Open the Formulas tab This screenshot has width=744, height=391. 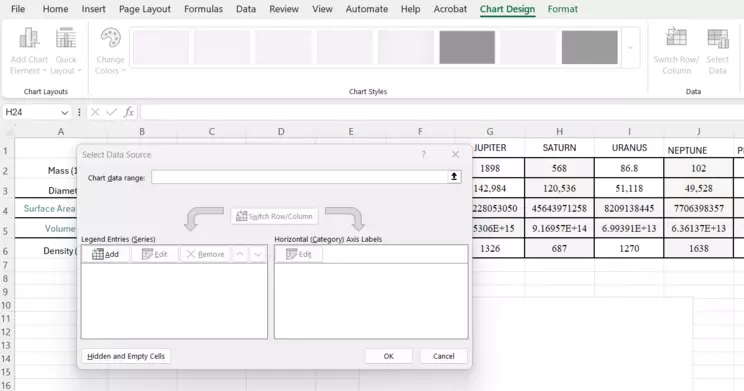pyautogui.click(x=204, y=9)
